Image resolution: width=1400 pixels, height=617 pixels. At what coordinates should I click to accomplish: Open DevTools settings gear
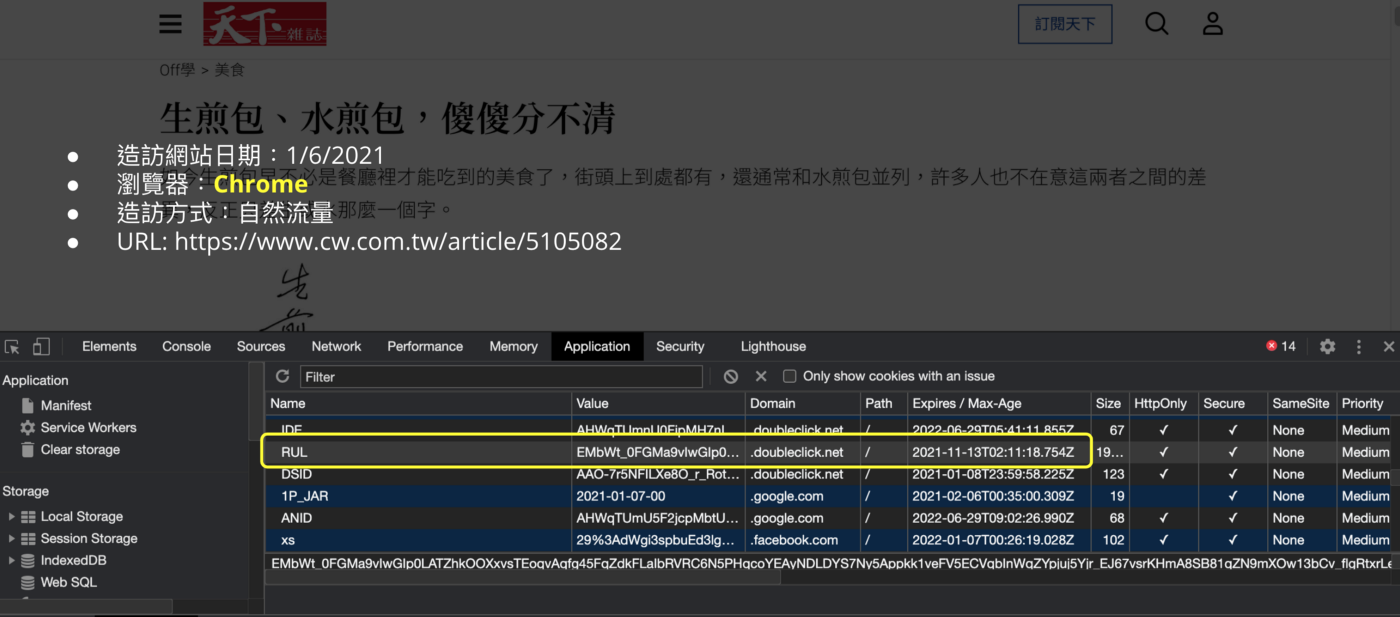coord(1327,347)
